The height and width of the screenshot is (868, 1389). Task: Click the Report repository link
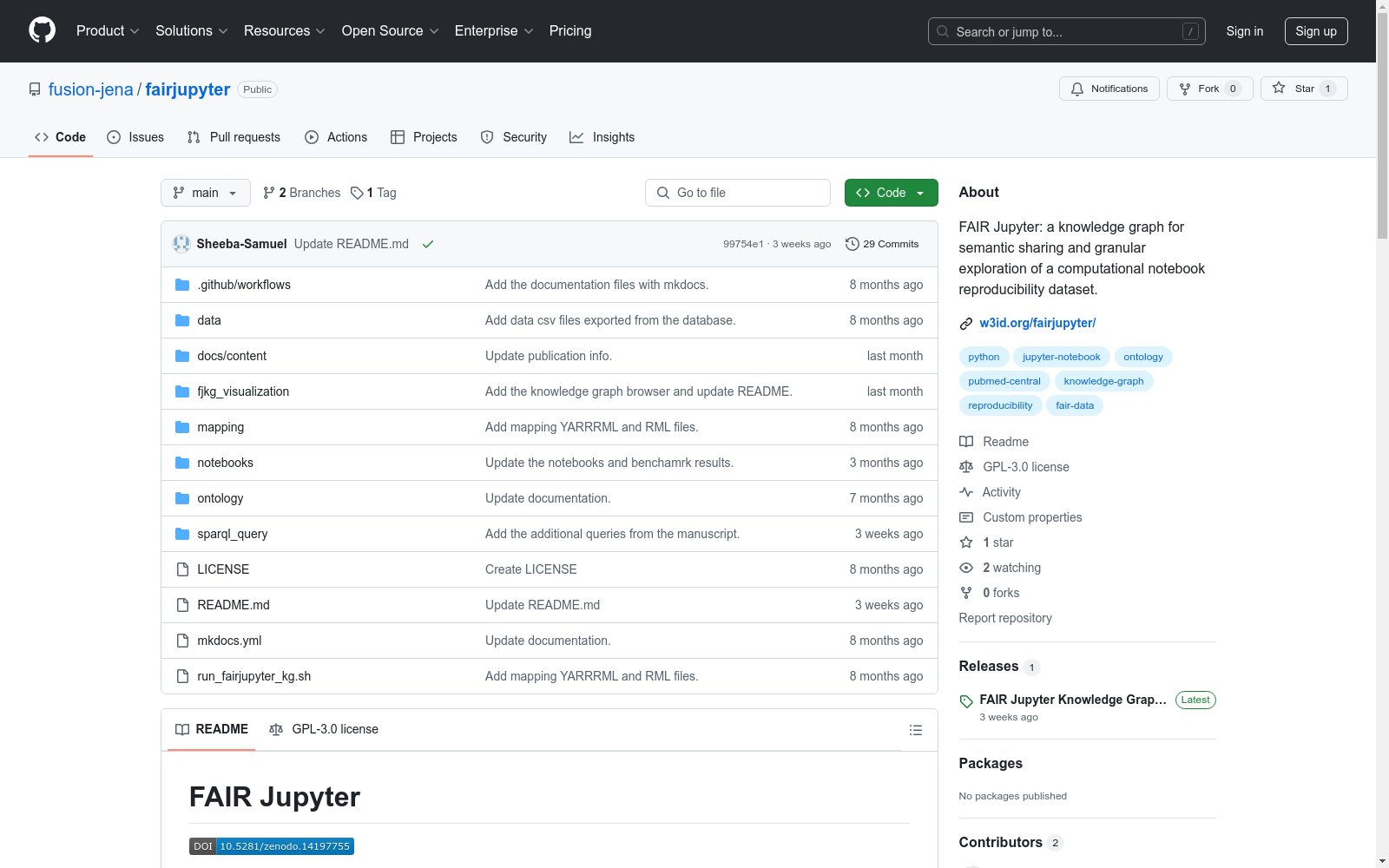tap(1005, 618)
